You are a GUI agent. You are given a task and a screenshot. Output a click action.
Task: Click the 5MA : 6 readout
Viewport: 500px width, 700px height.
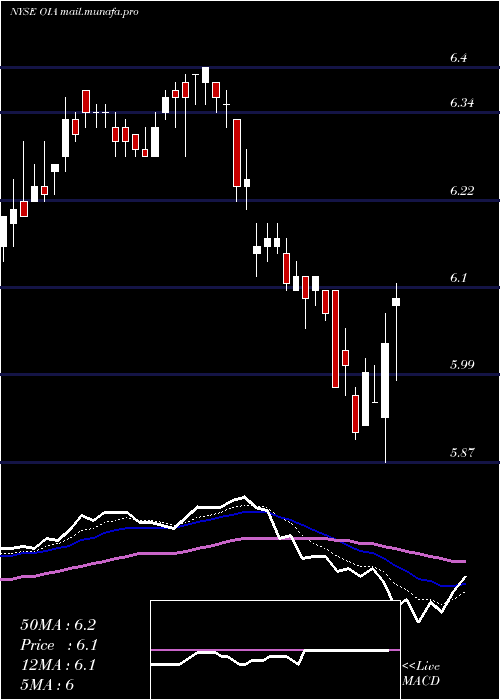point(47,685)
